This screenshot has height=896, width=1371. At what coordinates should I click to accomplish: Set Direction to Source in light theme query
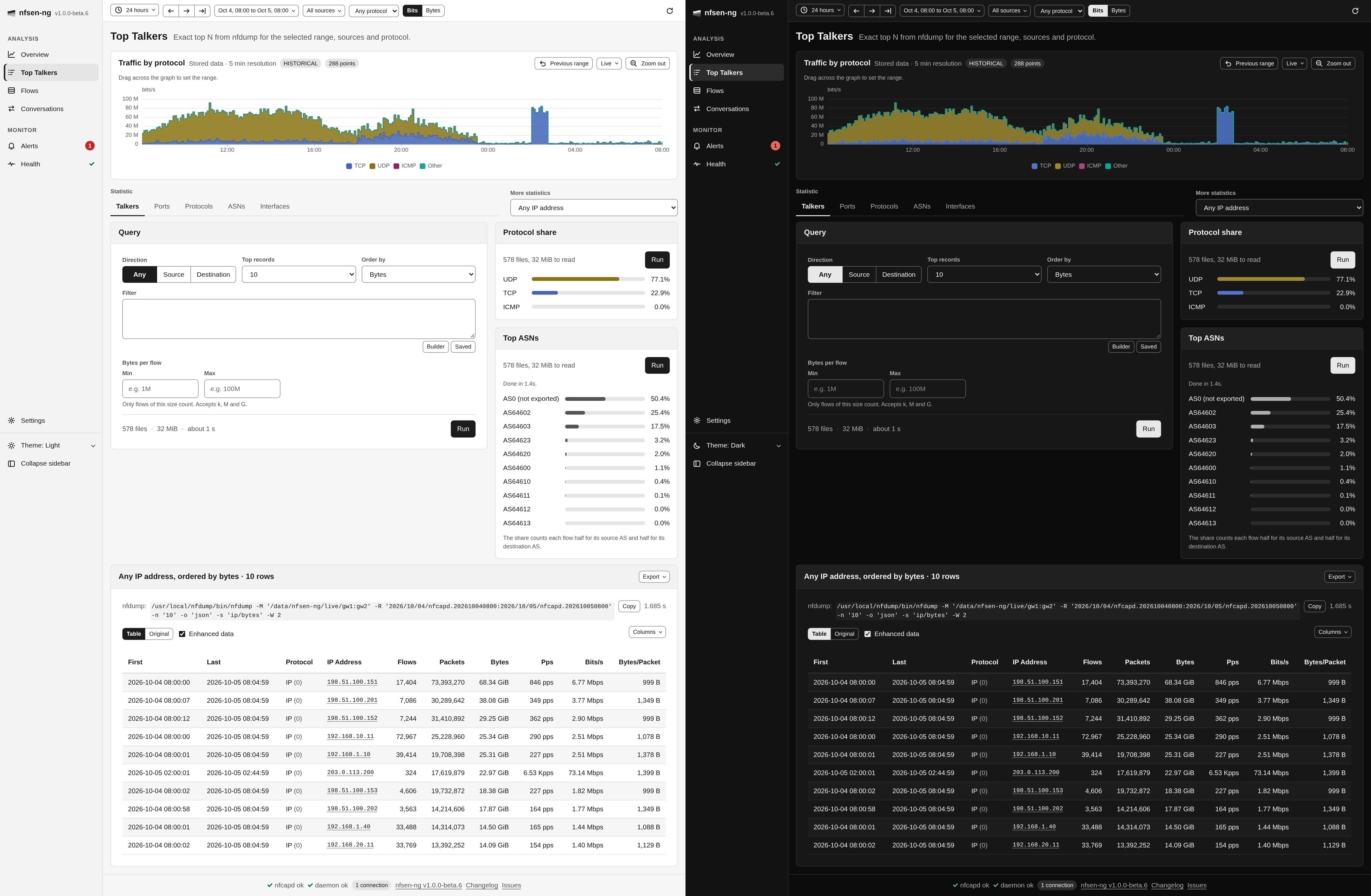(173, 274)
